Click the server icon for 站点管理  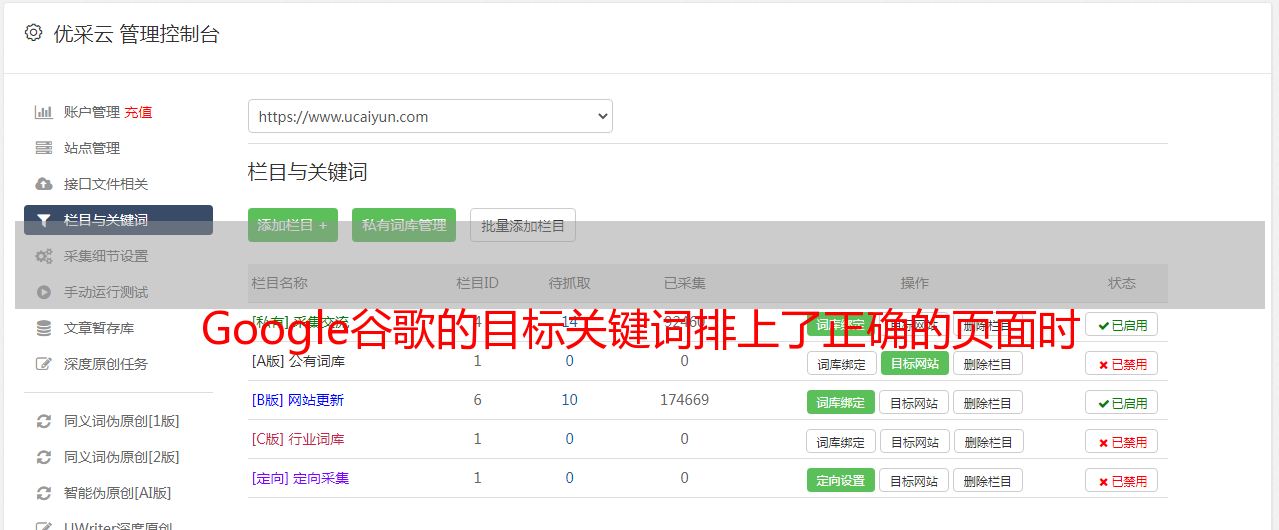[43, 148]
